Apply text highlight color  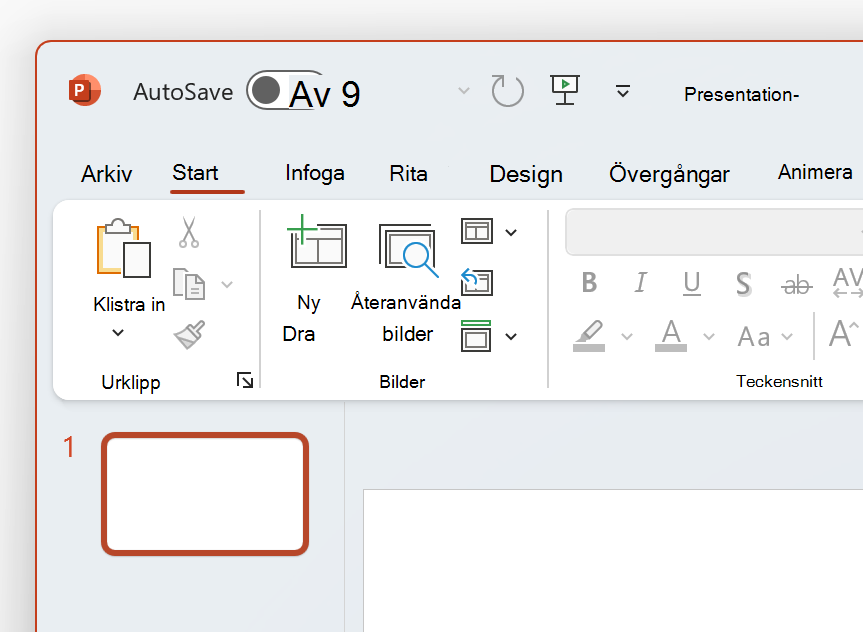click(x=589, y=336)
